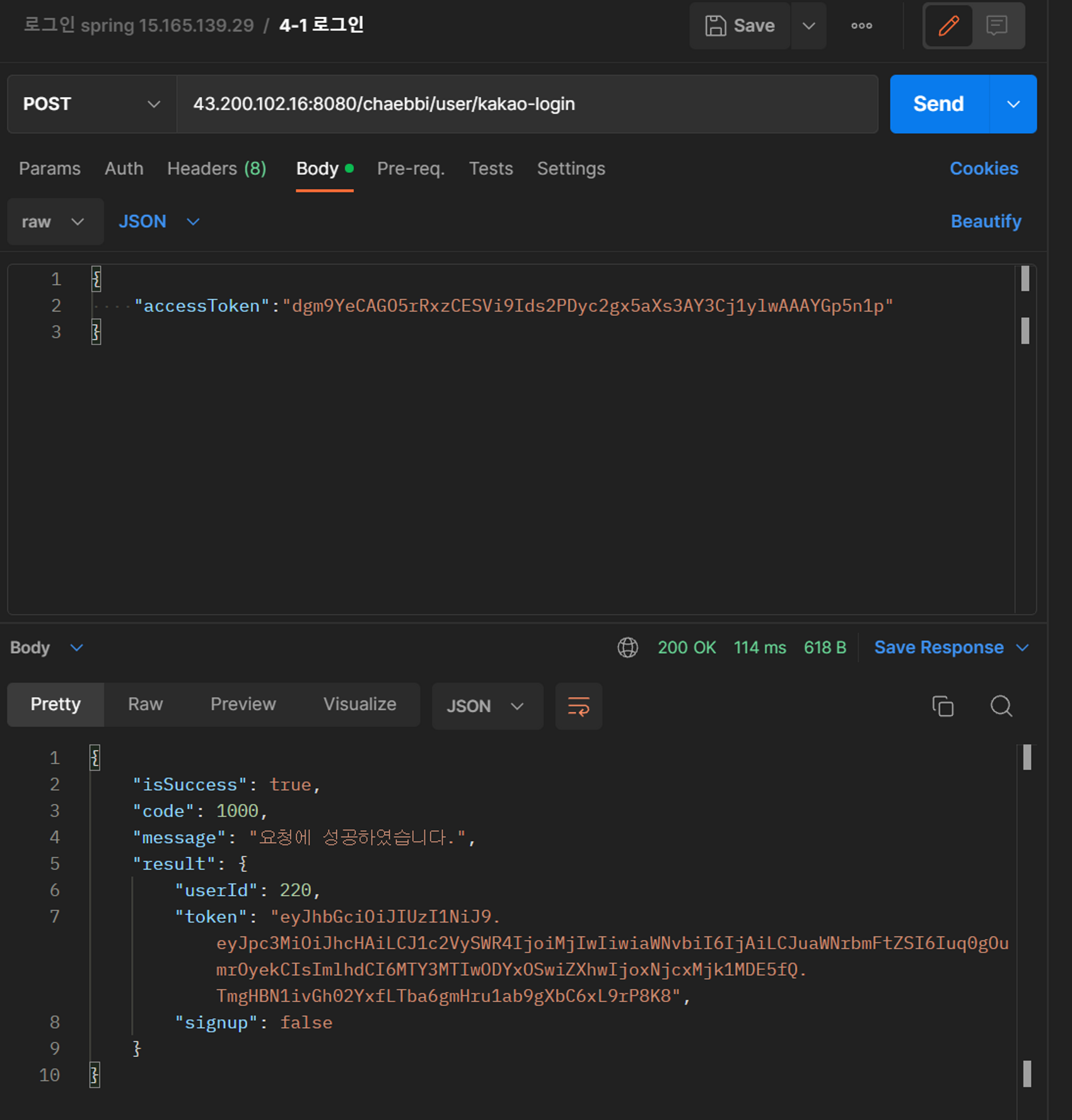Open the Pre-req. tab
1072x1120 pixels.
click(x=411, y=169)
